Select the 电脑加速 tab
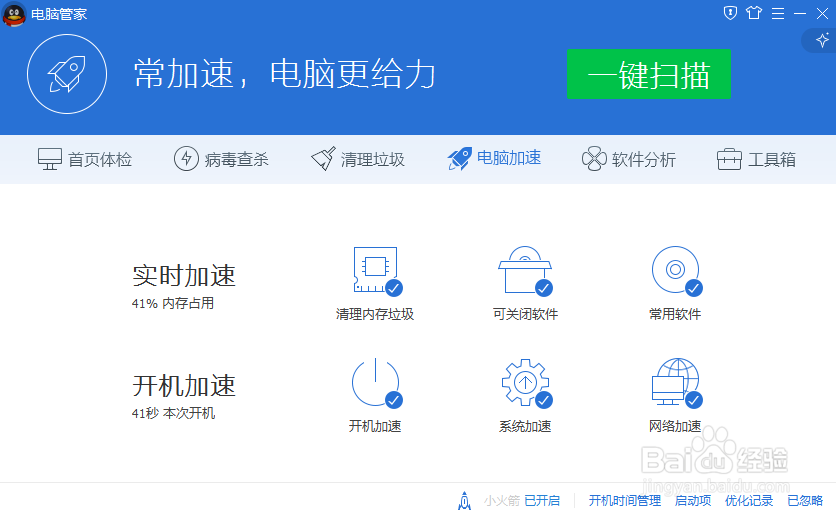The image size is (836, 515). pos(494,158)
